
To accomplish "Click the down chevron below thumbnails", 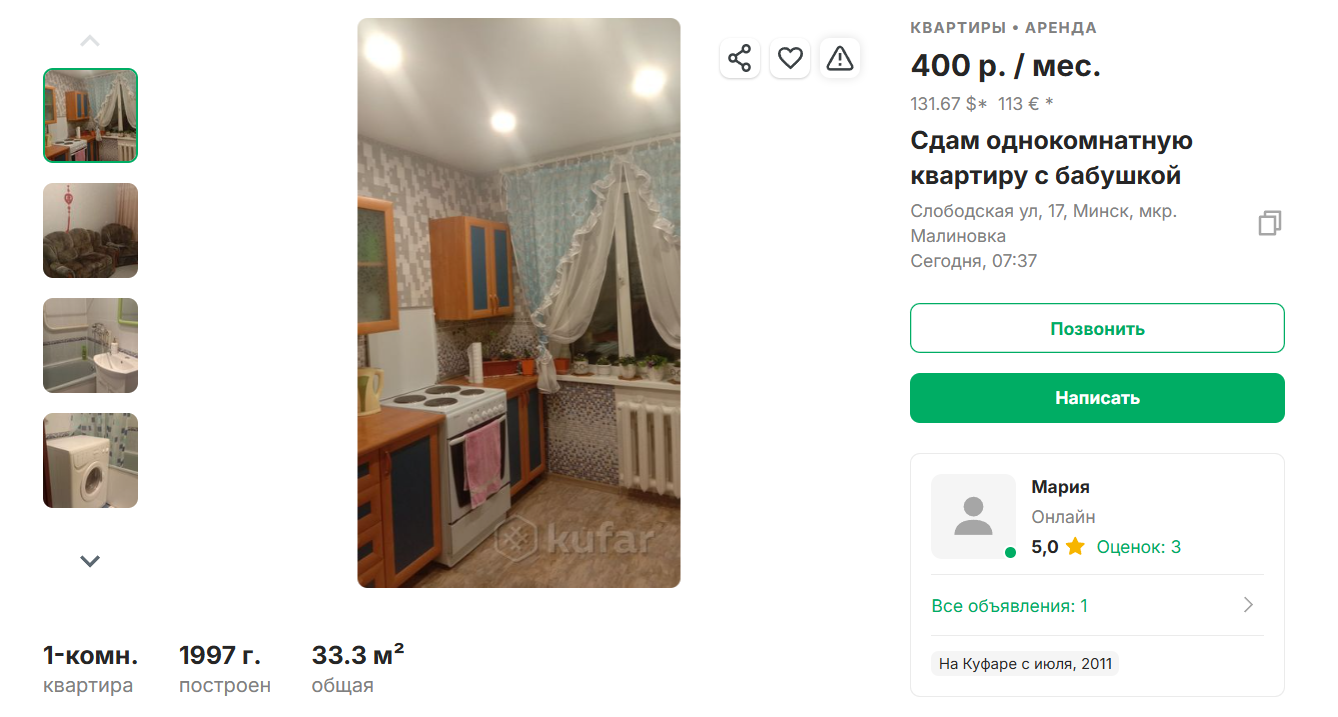I will point(90,561).
